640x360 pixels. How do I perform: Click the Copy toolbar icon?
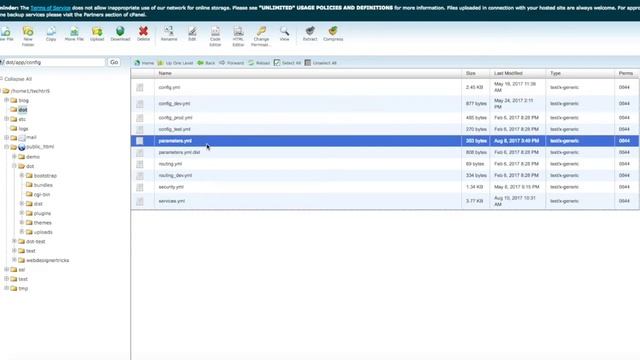pos(51,31)
